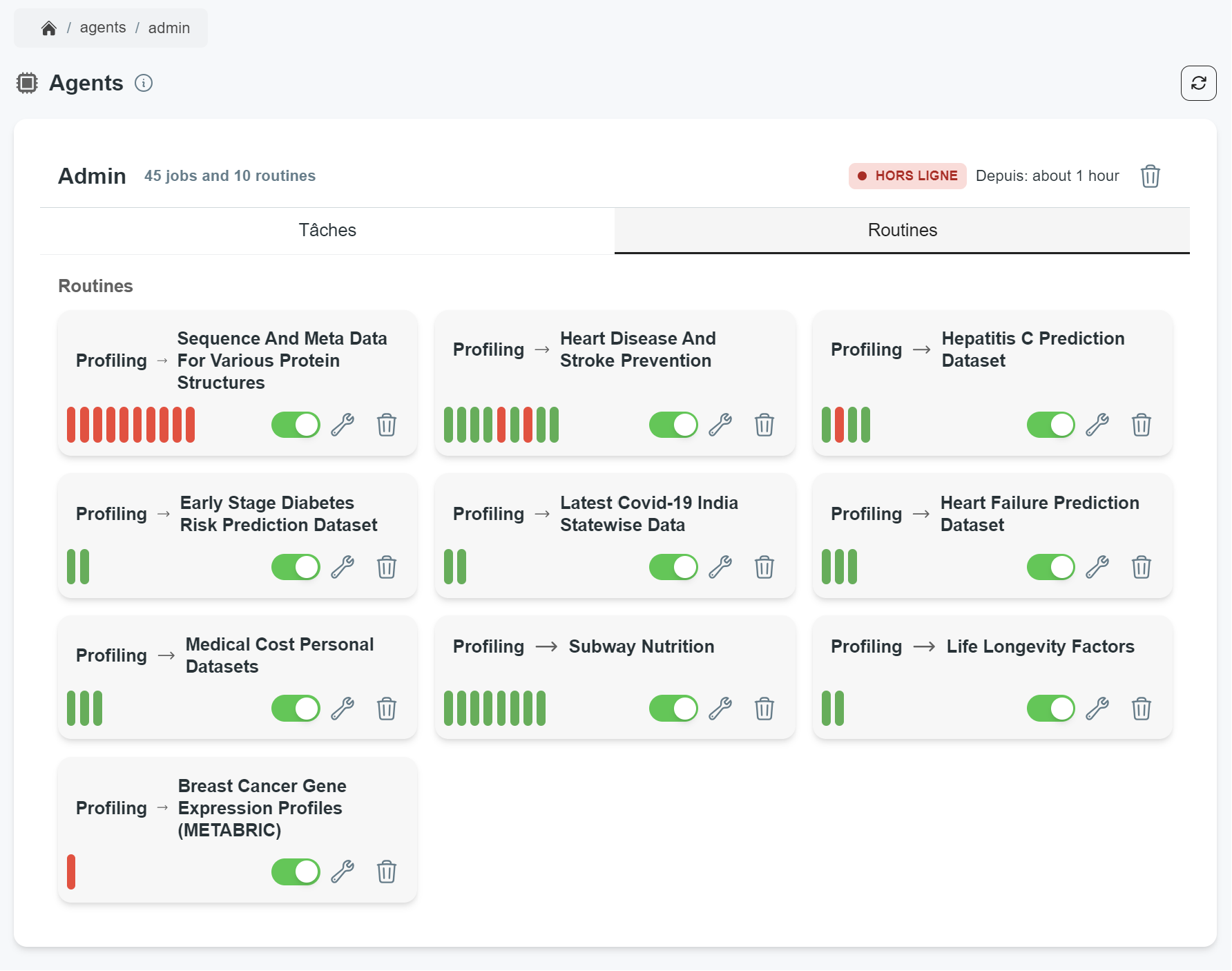Open settings wrench for Hepatitis C Prediction
The width and height of the screenshot is (1232, 971).
coord(1097,425)
